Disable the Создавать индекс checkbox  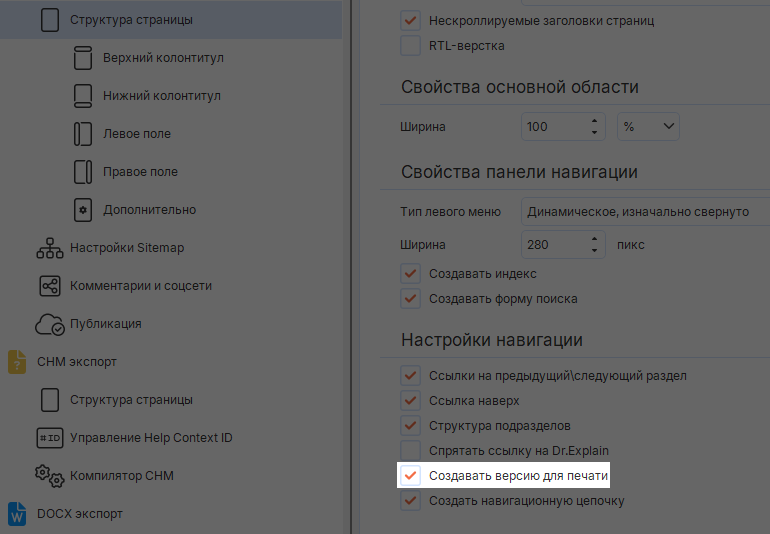[x=410, y=274]
